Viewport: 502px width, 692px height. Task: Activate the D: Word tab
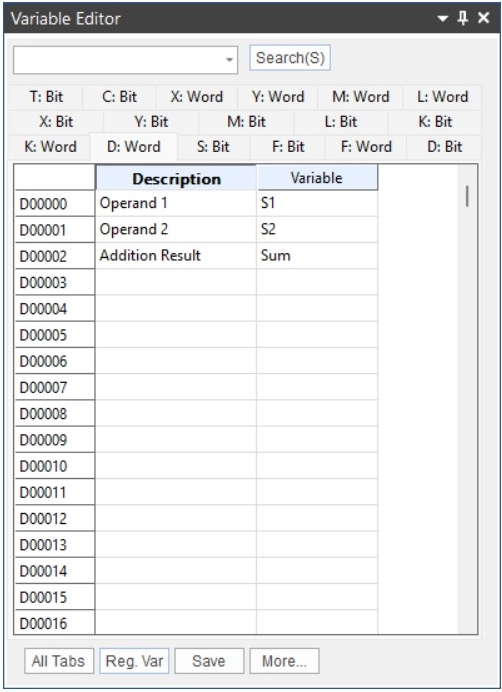click(x=134, y=147)
